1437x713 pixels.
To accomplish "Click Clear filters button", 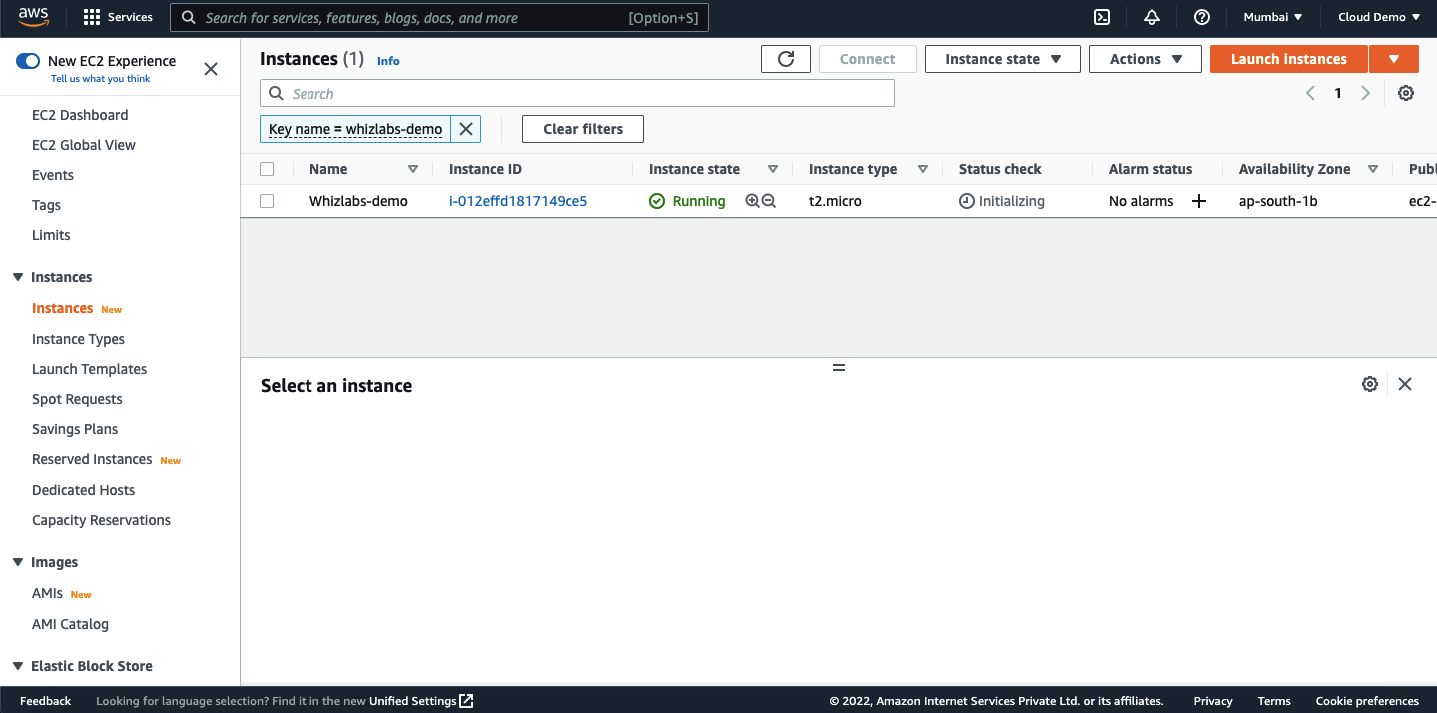I will (583, 129).
